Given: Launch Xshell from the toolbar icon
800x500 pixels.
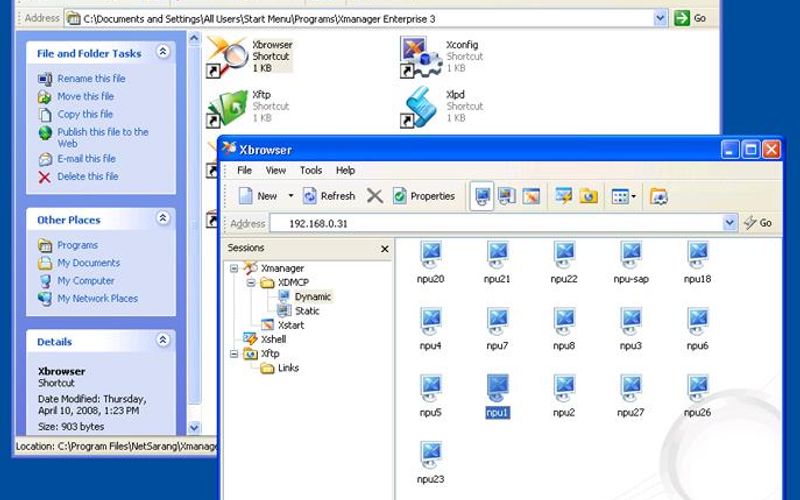Looking at the screenshot, I should tap(564, 196).
